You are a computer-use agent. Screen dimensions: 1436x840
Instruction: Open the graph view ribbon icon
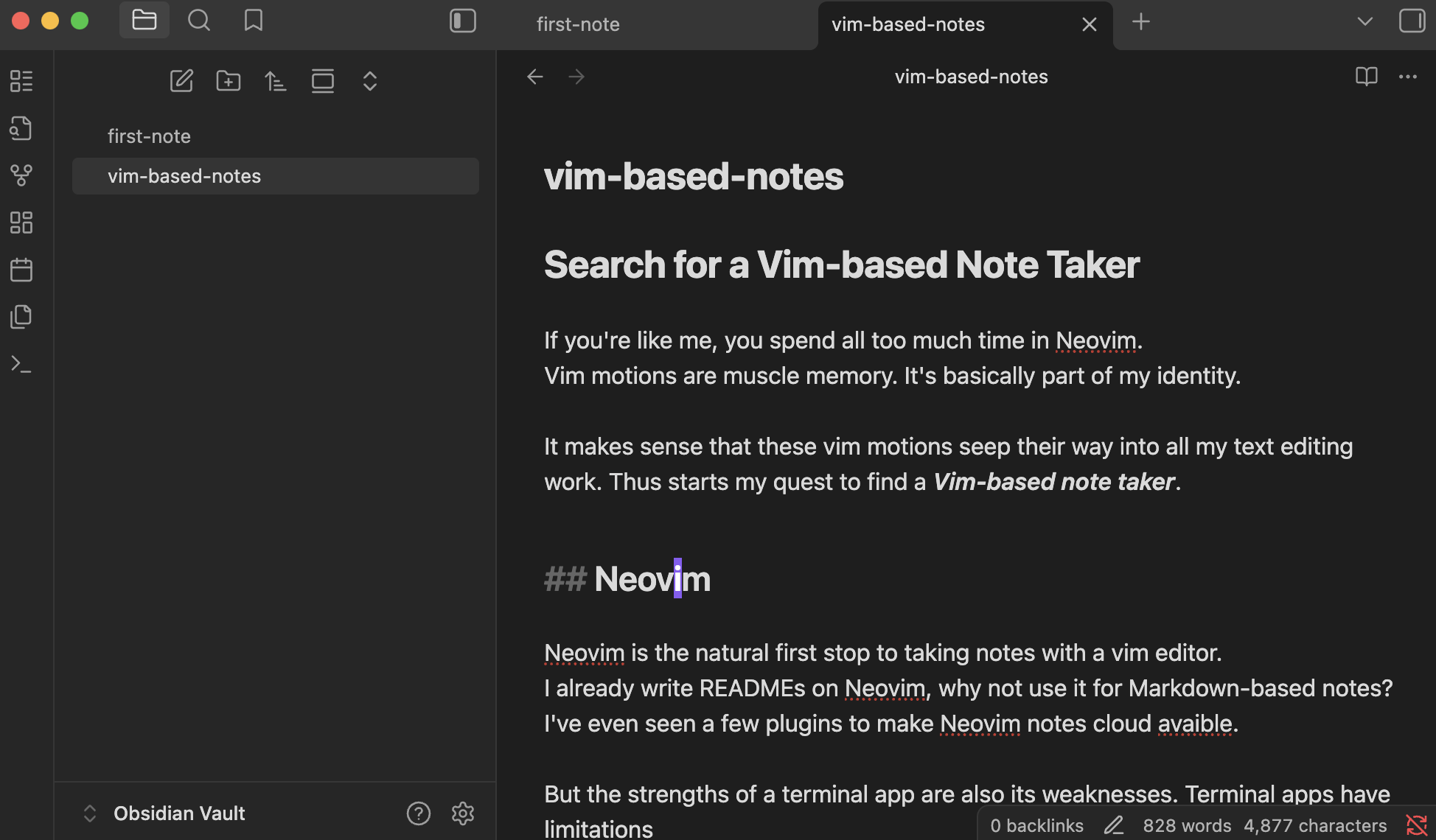pyautogui.click(x=21, y=175)
